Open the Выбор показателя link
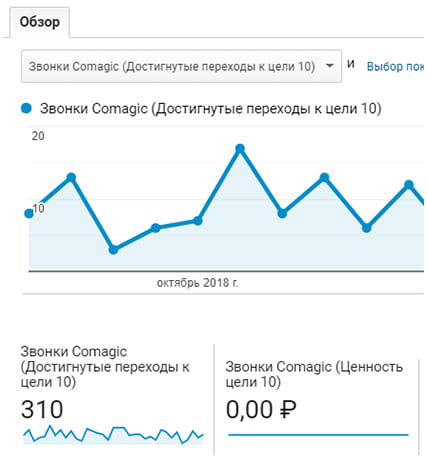This screenshot has width=427, height=463. (x=396, y=66)
